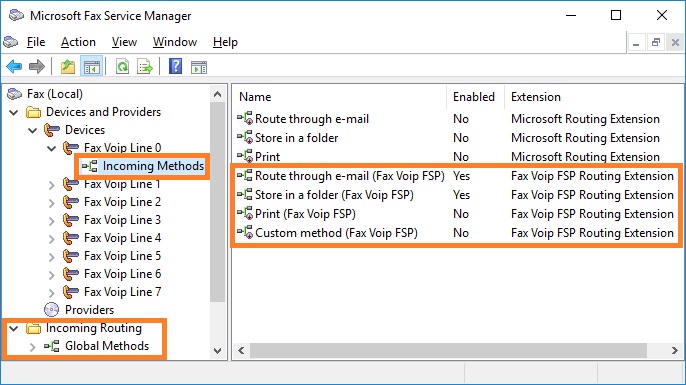Click the icon beside Store in a folder

click(245, 137)
